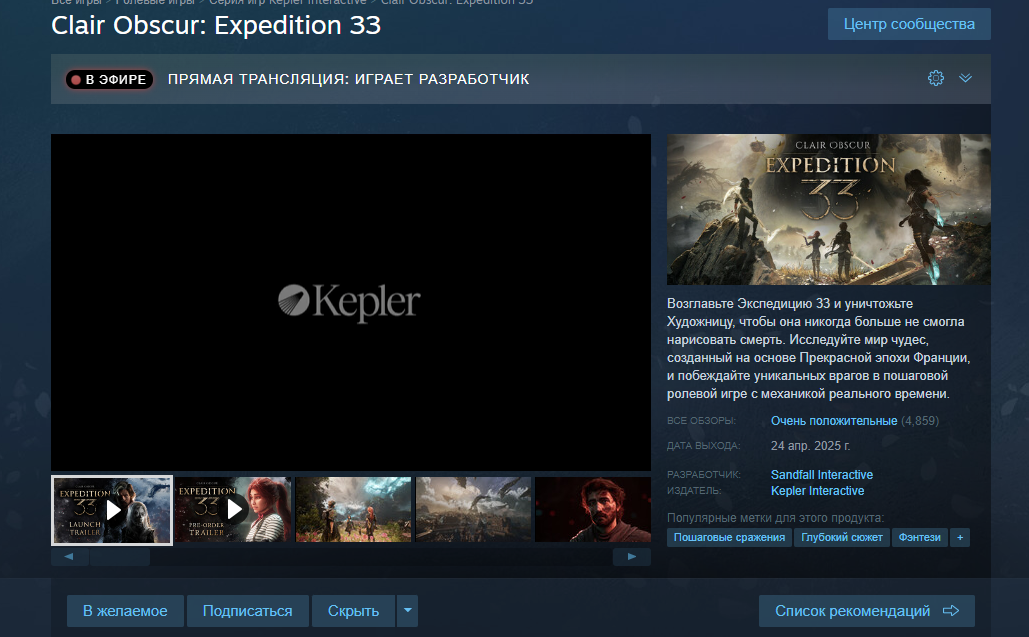The width and height of the screenshot is (1029, 637).
Task: Select the Глубокий сюжет tag
Action: coord(841,537)
